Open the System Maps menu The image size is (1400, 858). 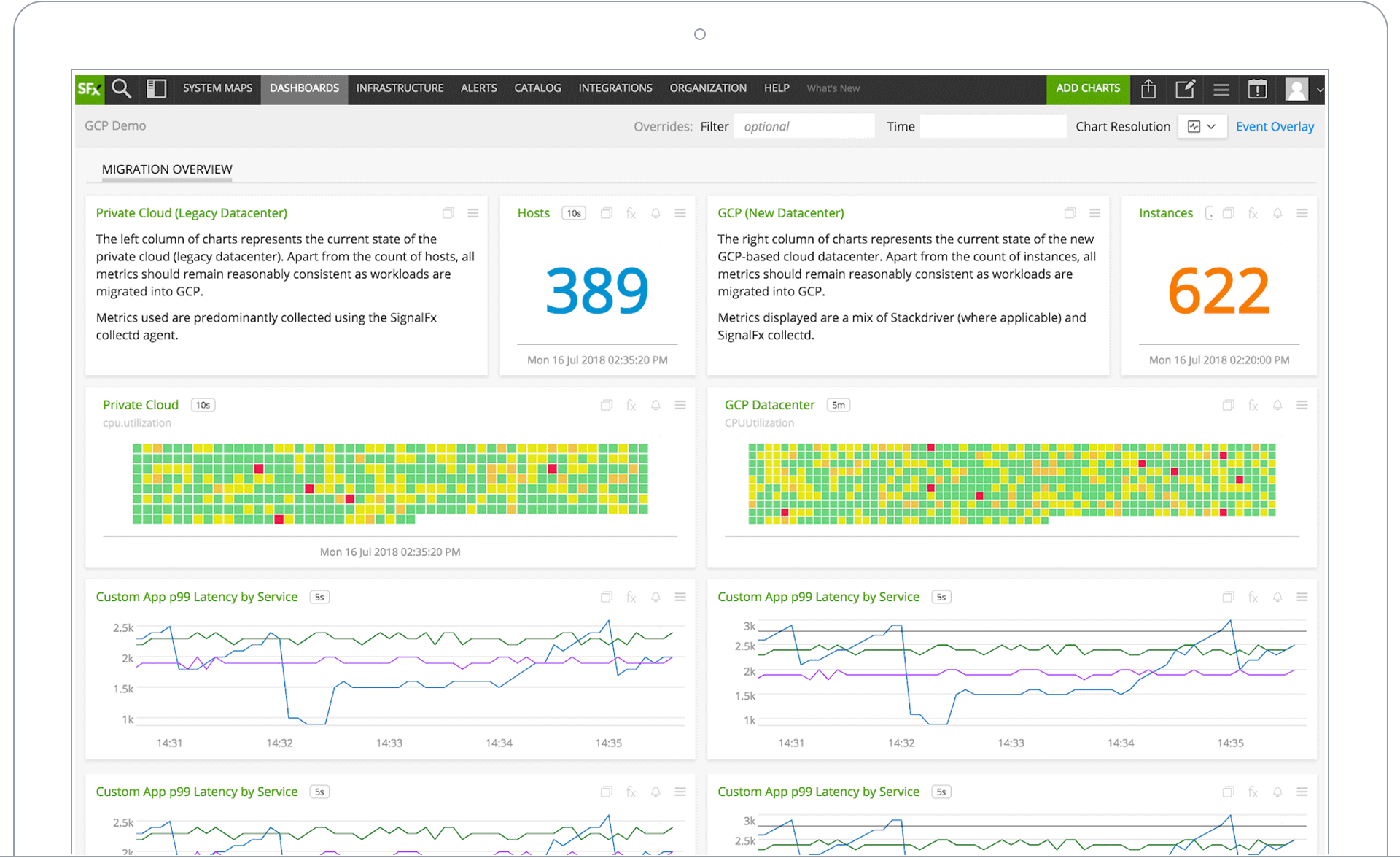click(x=217, y=88)
